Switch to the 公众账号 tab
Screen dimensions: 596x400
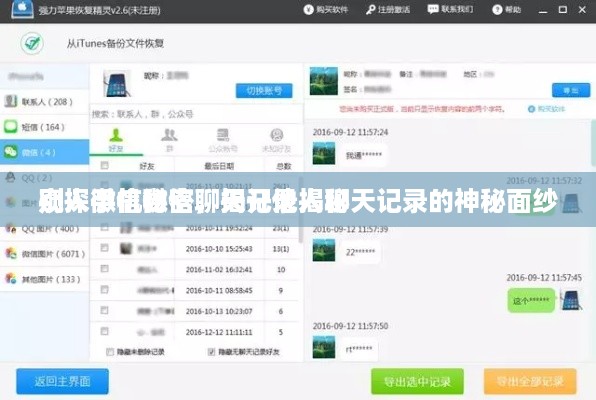(x=223, y=140)
